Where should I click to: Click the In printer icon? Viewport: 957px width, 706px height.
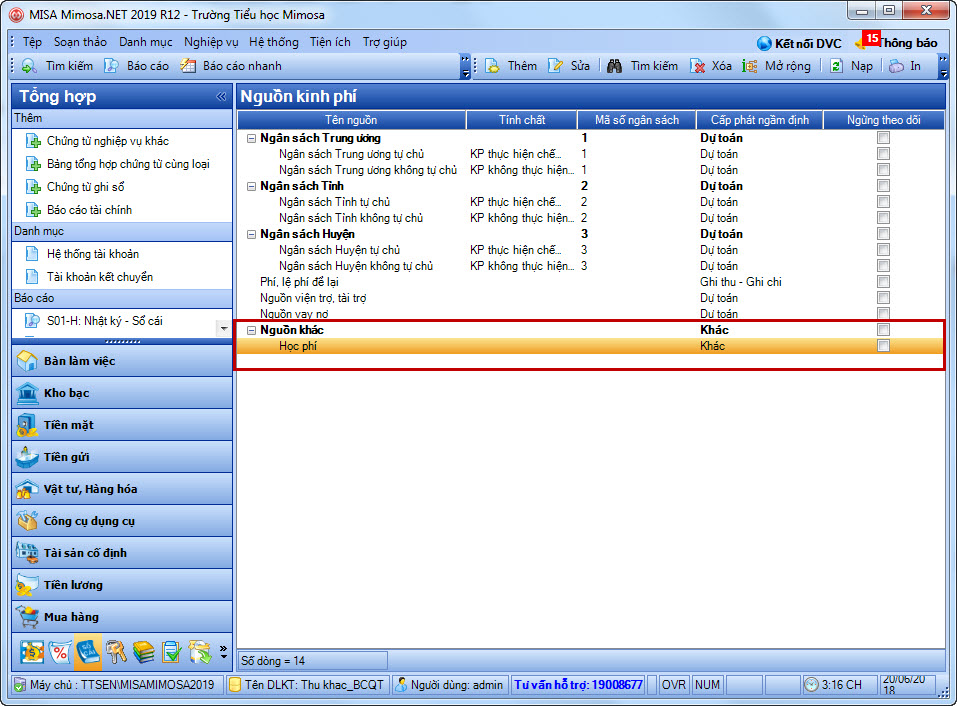tap(897, 66)
